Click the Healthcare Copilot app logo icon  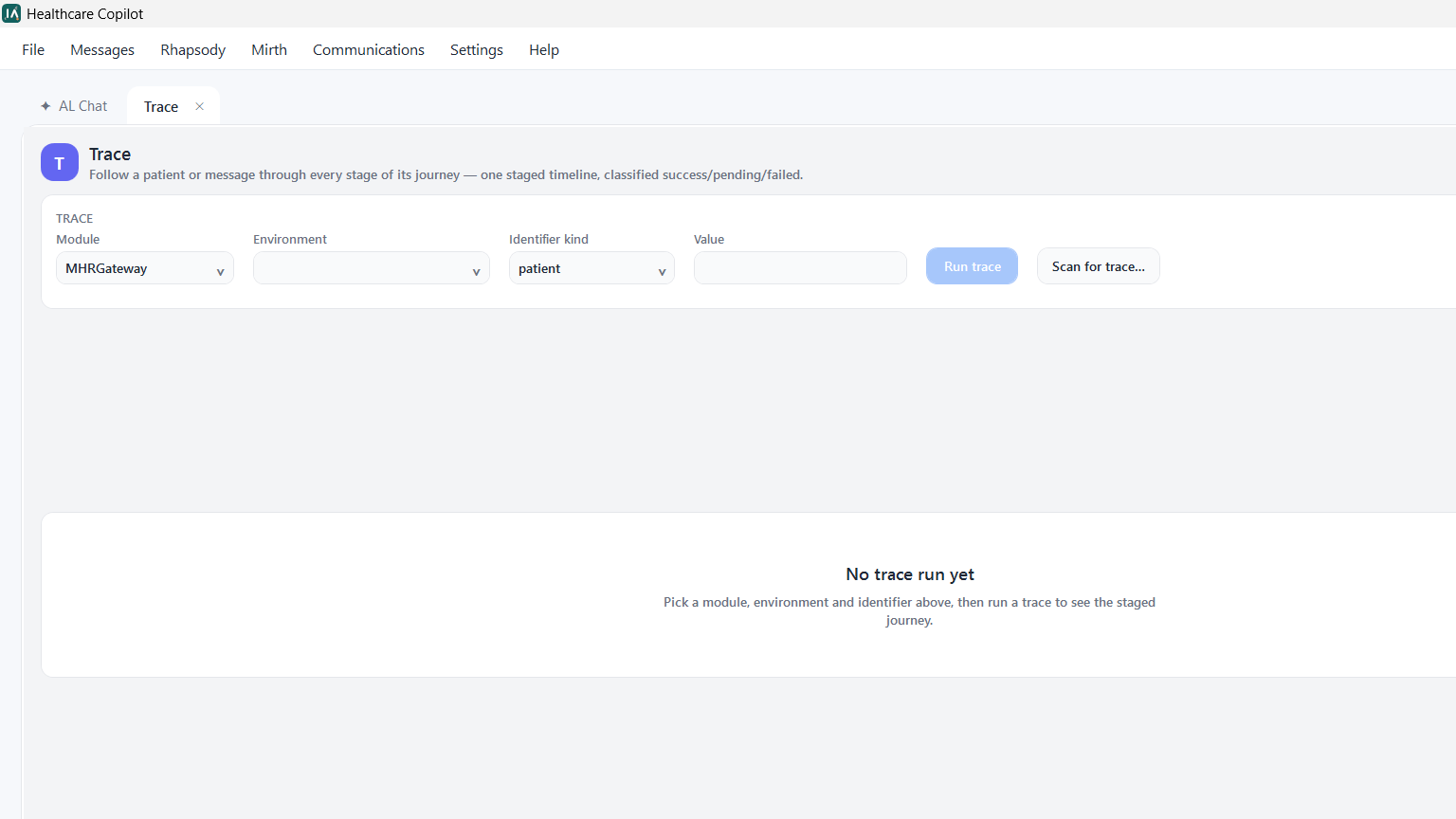pos(11,13)
